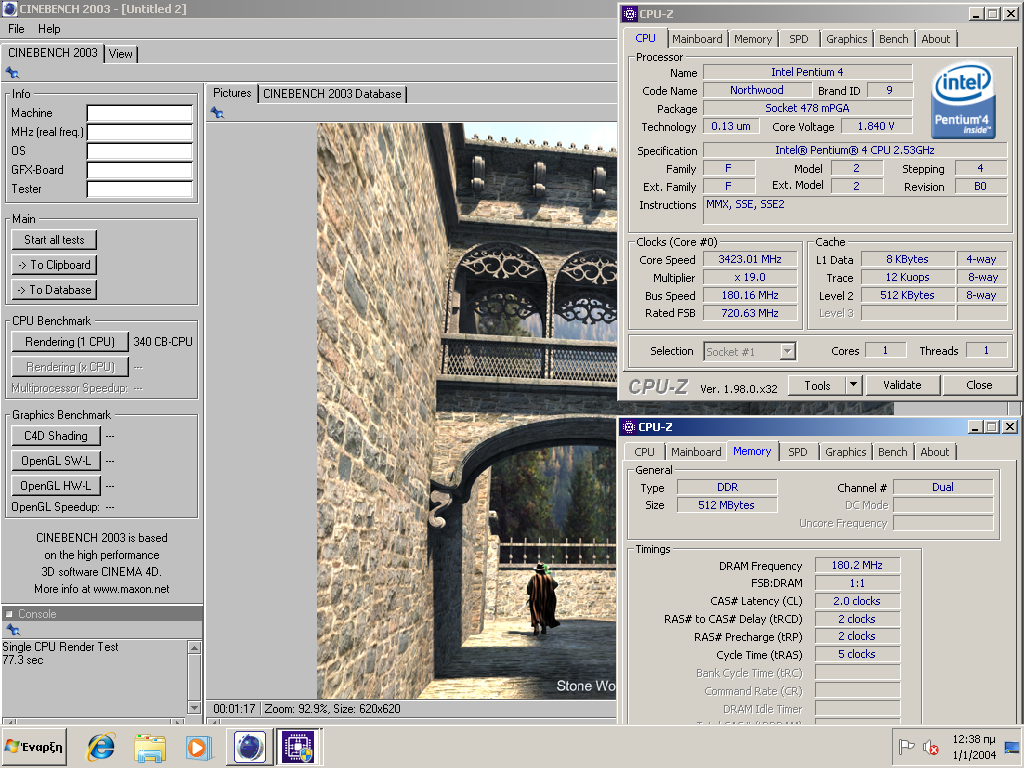Toggle the Console panel header square
1024x768 pixels.
[9, 614]
